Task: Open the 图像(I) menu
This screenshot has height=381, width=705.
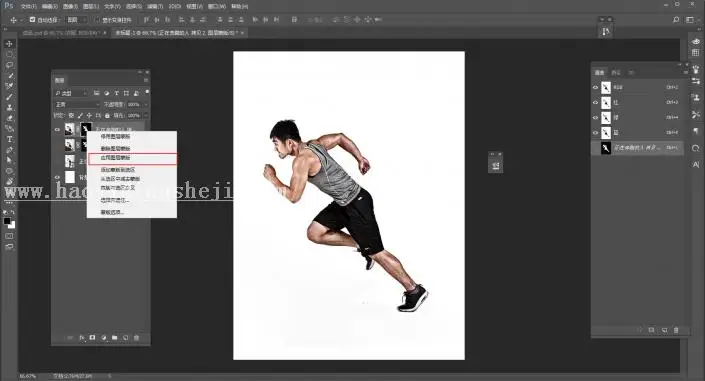Action: 70,6
